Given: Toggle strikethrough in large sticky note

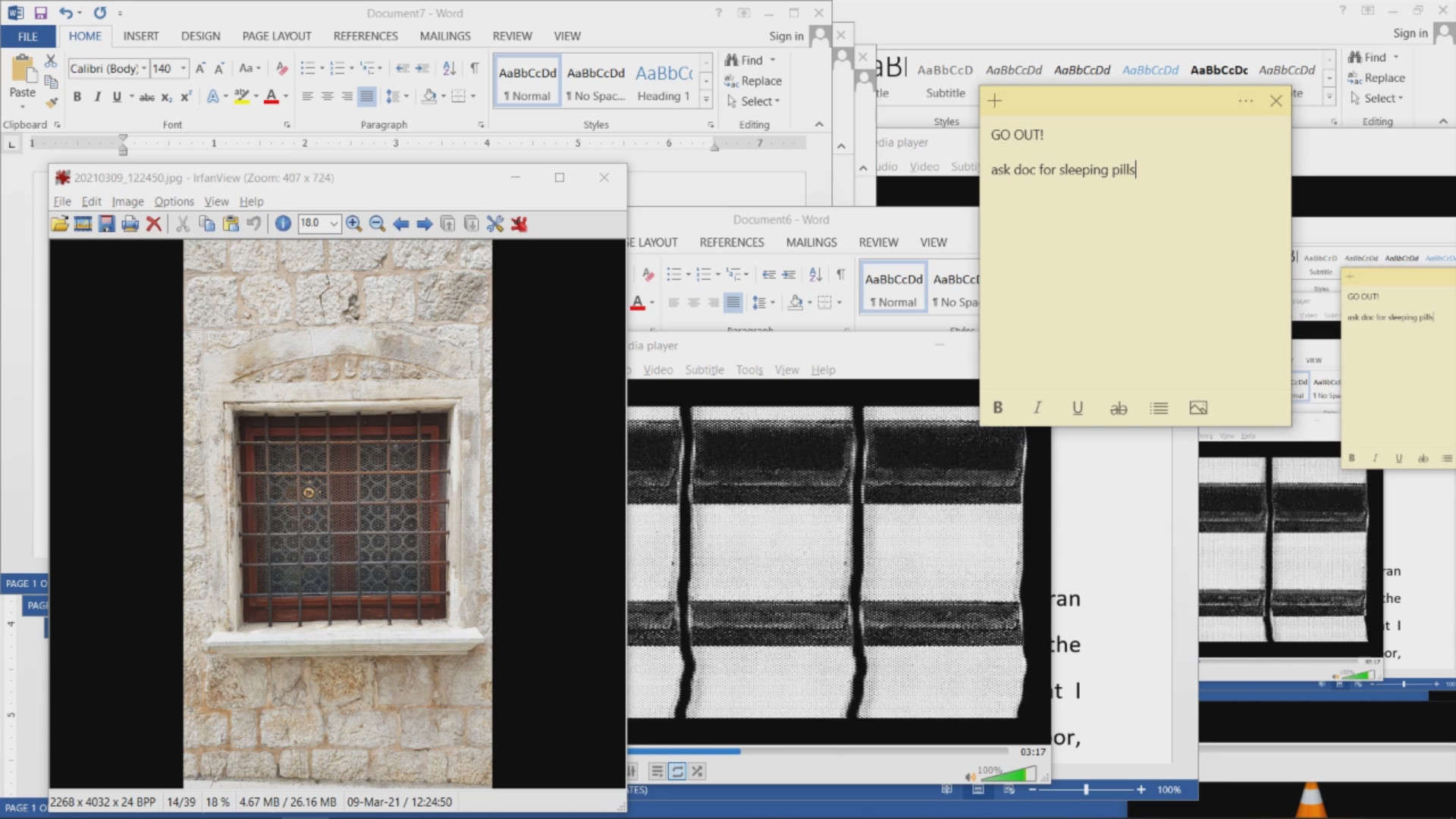Looking at the screenshot, I should coord(1119,408).
